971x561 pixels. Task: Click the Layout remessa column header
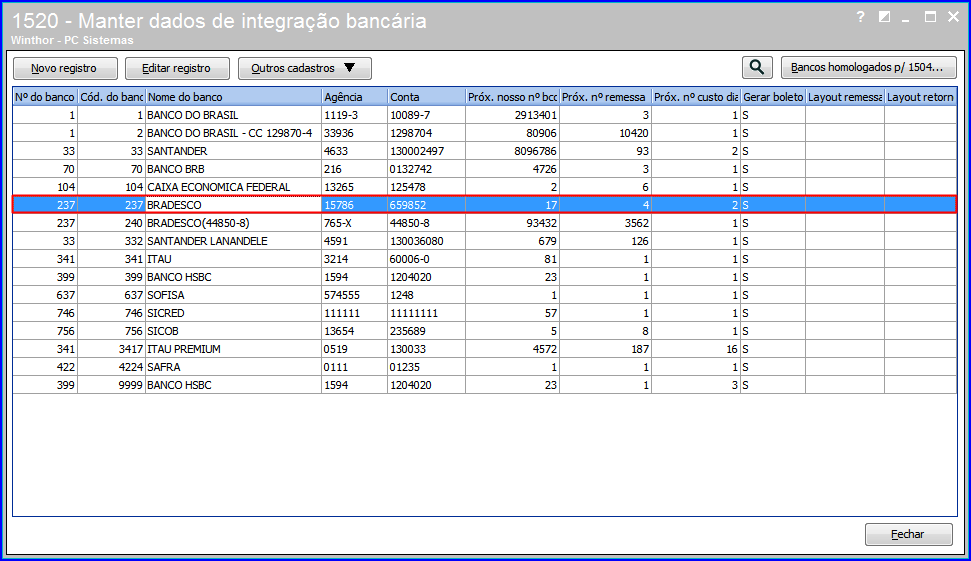[x=845, y=97]
